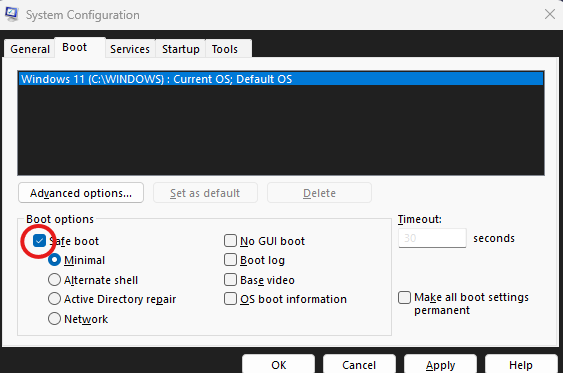Click the Delete boot entry button
Screen dimensions: 563x373
(319, 193)
